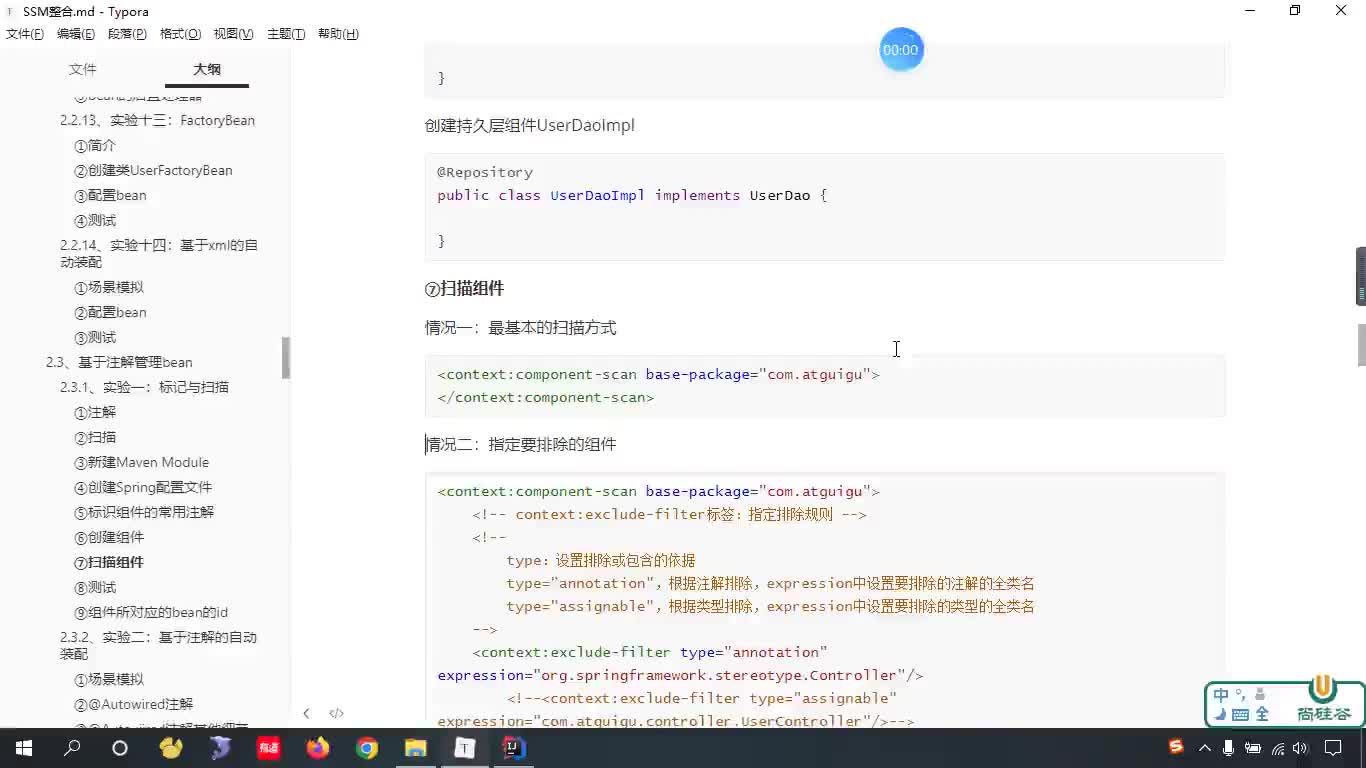
Task: Open 帮助(H) menu
Action: pyautogui.click(x=338, y=34)
